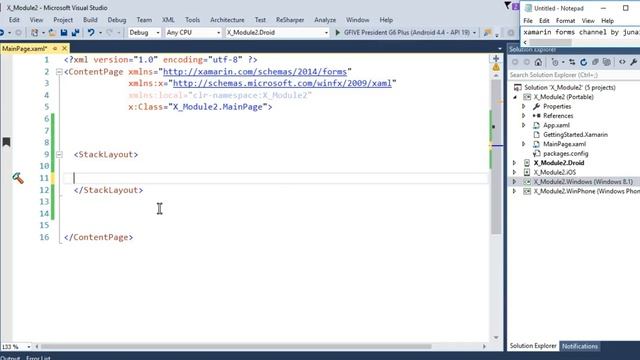Screen dimensions: 640x360
Task: Open the ReSharper menu
Action: click(x=290, y=20)
